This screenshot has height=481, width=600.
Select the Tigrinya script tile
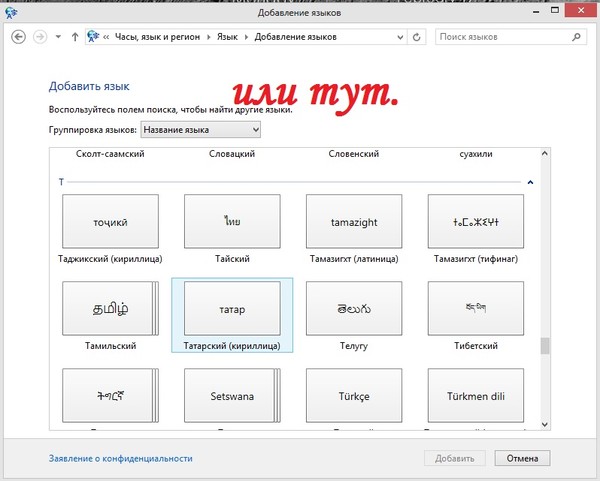110,395
